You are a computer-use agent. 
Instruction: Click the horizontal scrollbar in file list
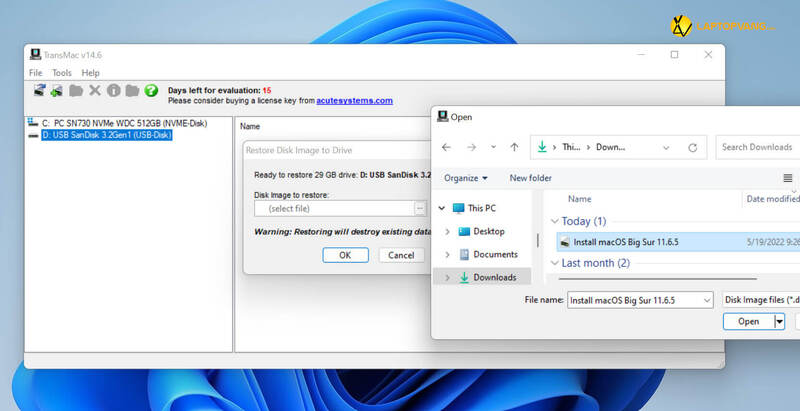657,279
